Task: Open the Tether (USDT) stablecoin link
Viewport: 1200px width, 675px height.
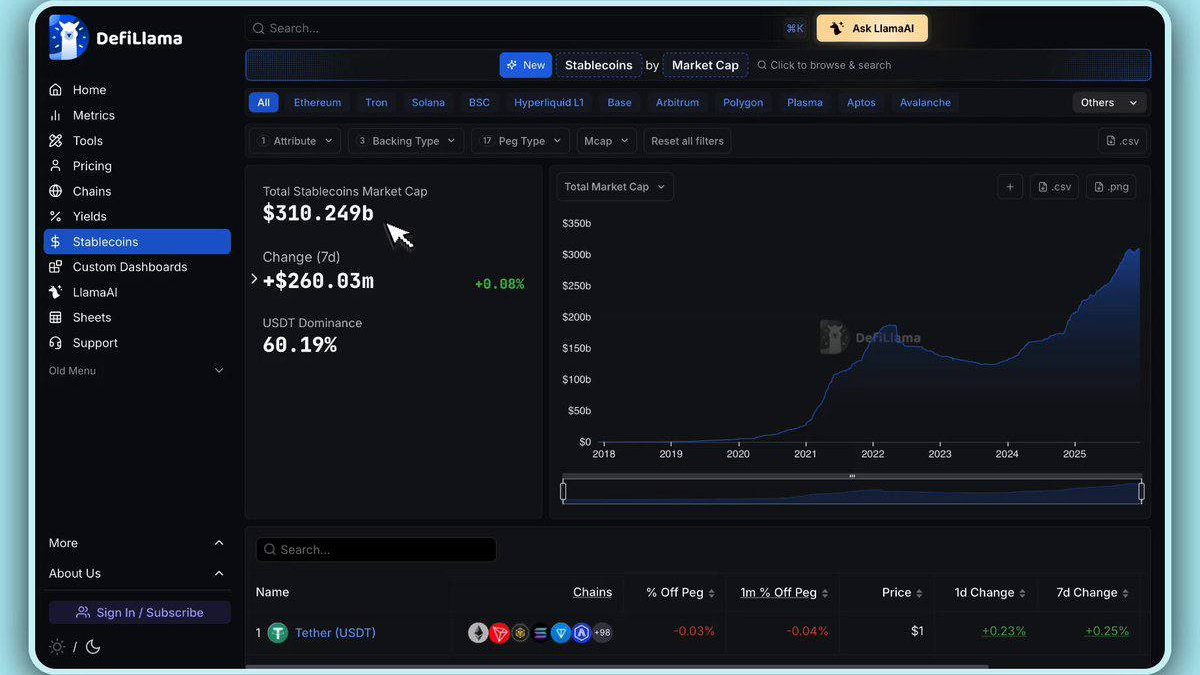Action: coord(335,632)
